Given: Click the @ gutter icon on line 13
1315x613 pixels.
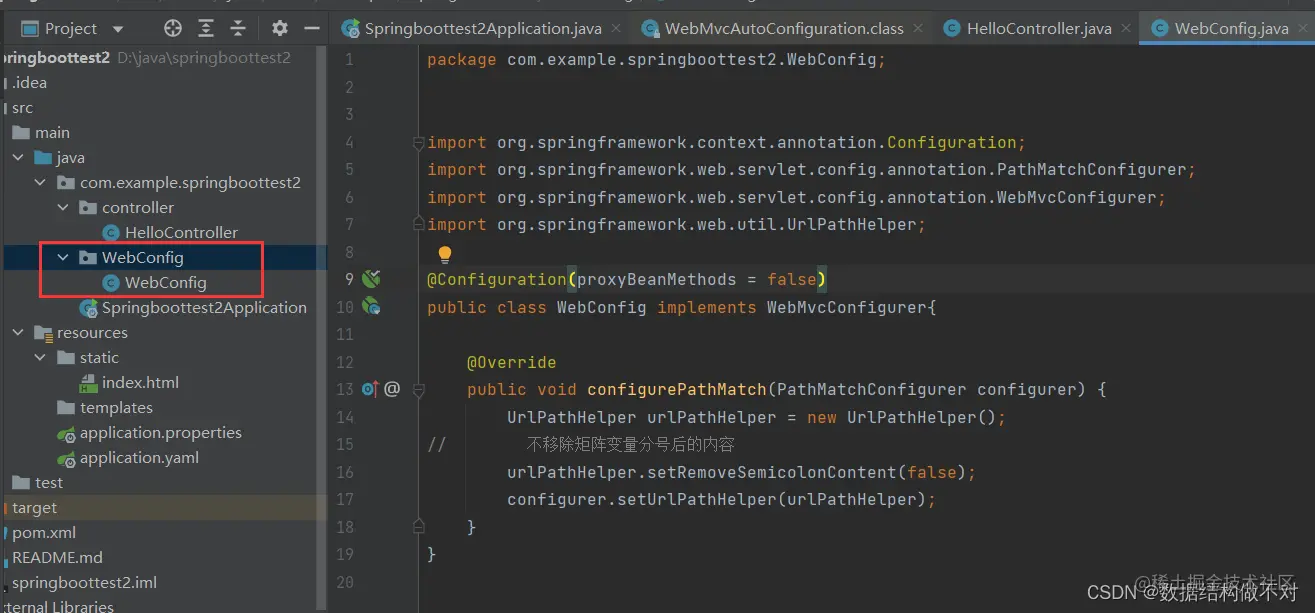Looking at the screenshot, I should pyautogui.click(x=392, y=389).
